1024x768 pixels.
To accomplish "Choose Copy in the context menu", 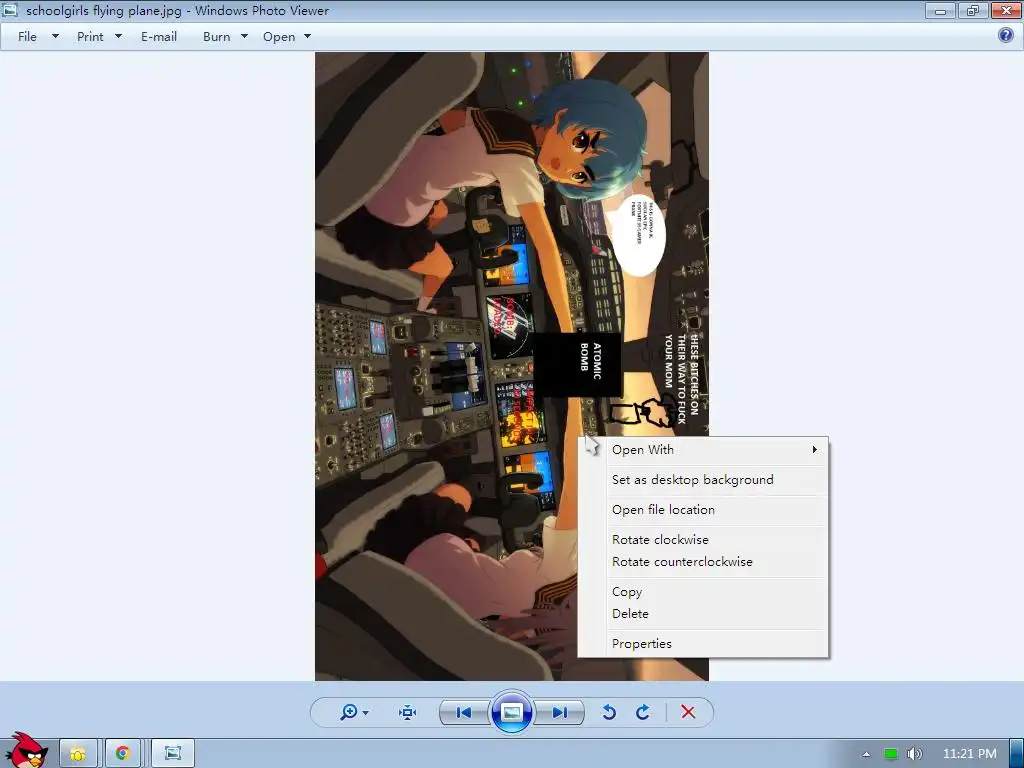I will [x=703, y=592].
